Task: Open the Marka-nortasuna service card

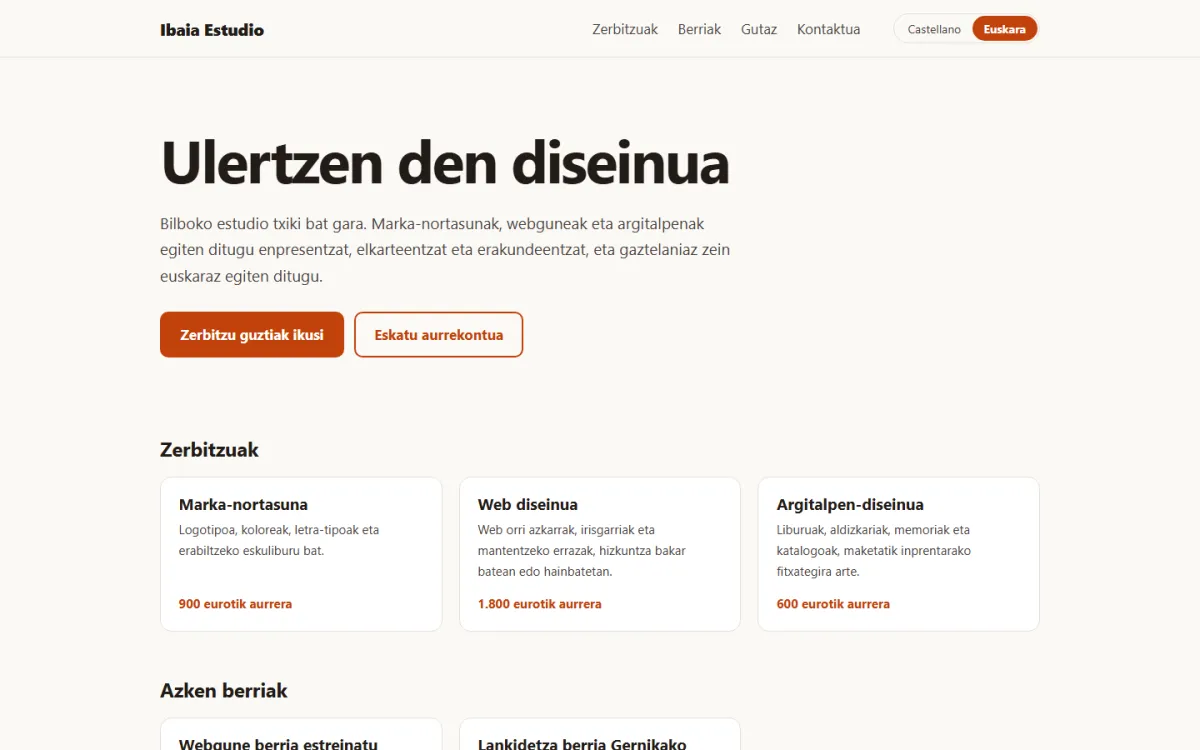Action: (x=301, y=554)
